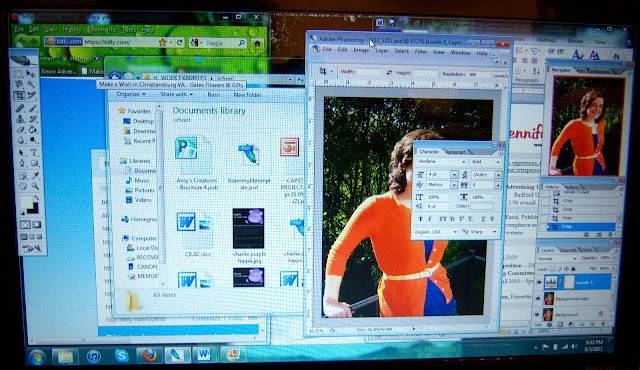Toggle visibility of the Background layer
The image size is (640, 370).
[x=537, y=315]
